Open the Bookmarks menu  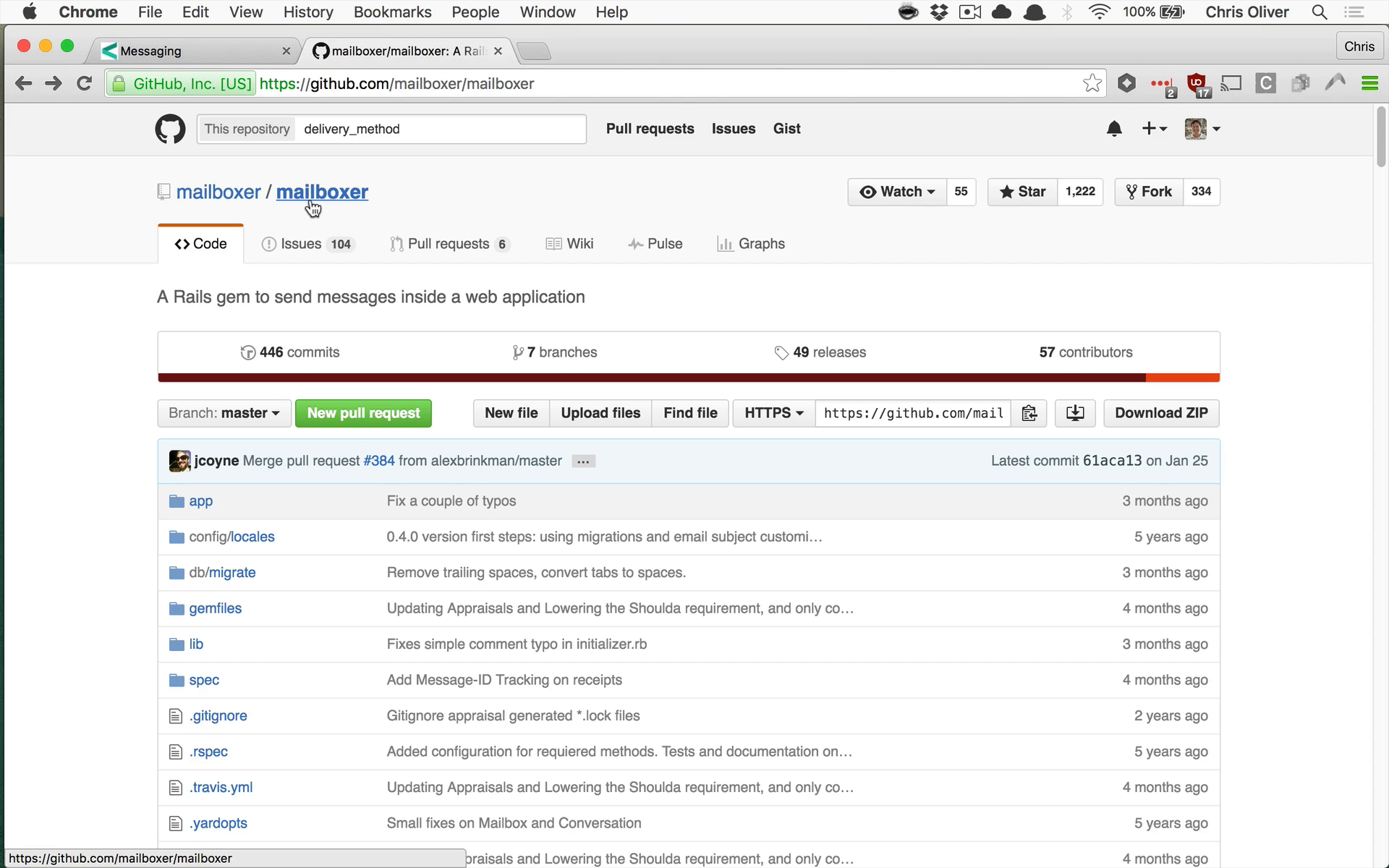tap(392, 12)
